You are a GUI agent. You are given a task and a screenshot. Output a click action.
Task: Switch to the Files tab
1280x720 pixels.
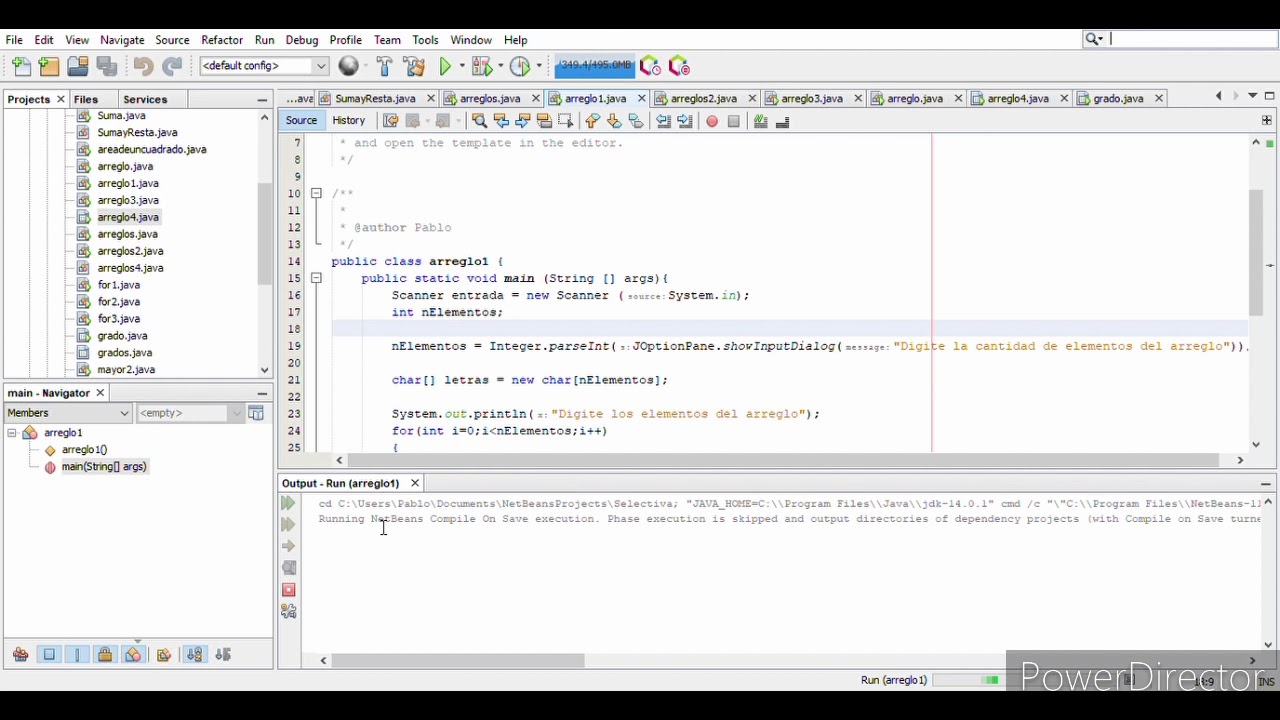(86, 99)
